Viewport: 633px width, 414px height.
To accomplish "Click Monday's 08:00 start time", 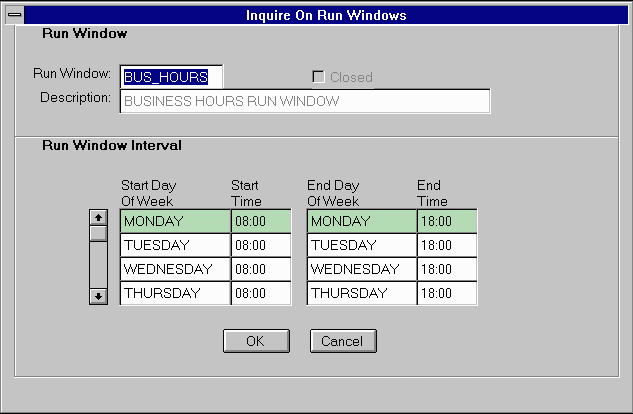I will click(x=260, y=221).
